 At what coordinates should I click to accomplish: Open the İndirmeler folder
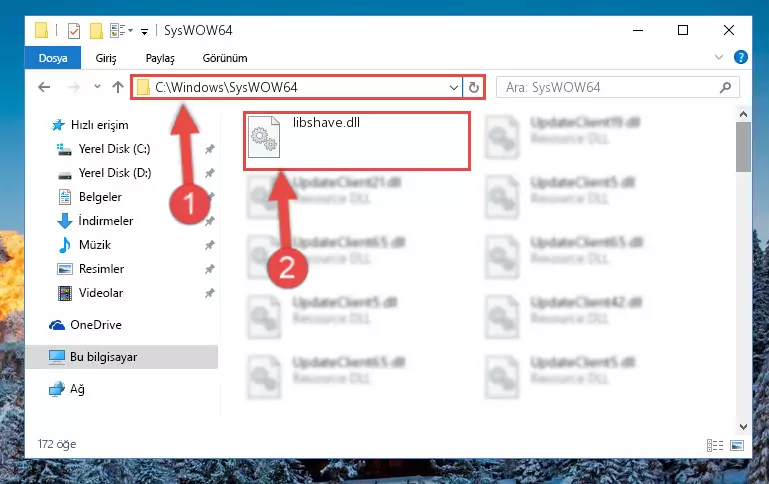(105, 221)
